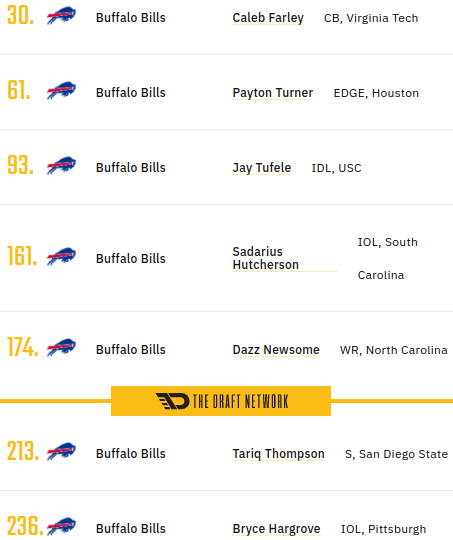Screen dimensions: 453x540
Task: Click CB, Virginia Tech position text
Action: click(x=371, y=18)
